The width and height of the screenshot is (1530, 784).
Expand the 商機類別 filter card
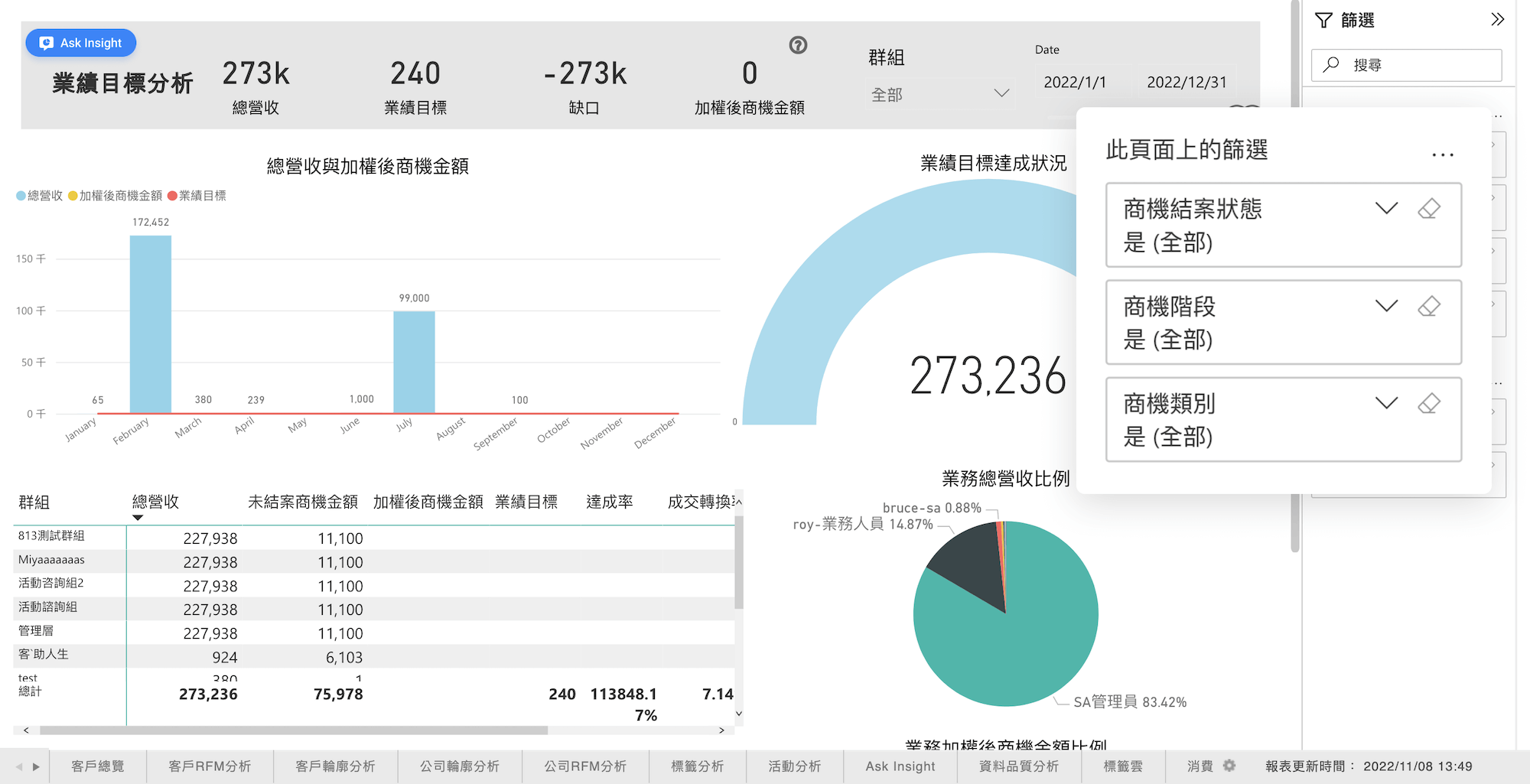pos(1386,403)
